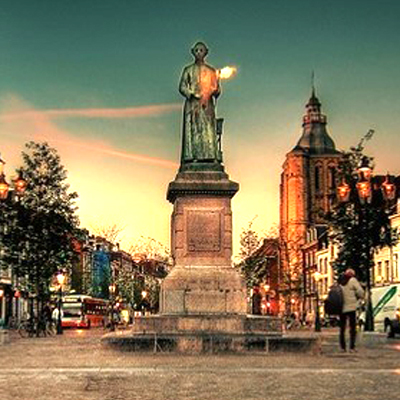Select the lit lantern cluster by the church
Viewport: 400px width, 400px height.
(365, 185)
